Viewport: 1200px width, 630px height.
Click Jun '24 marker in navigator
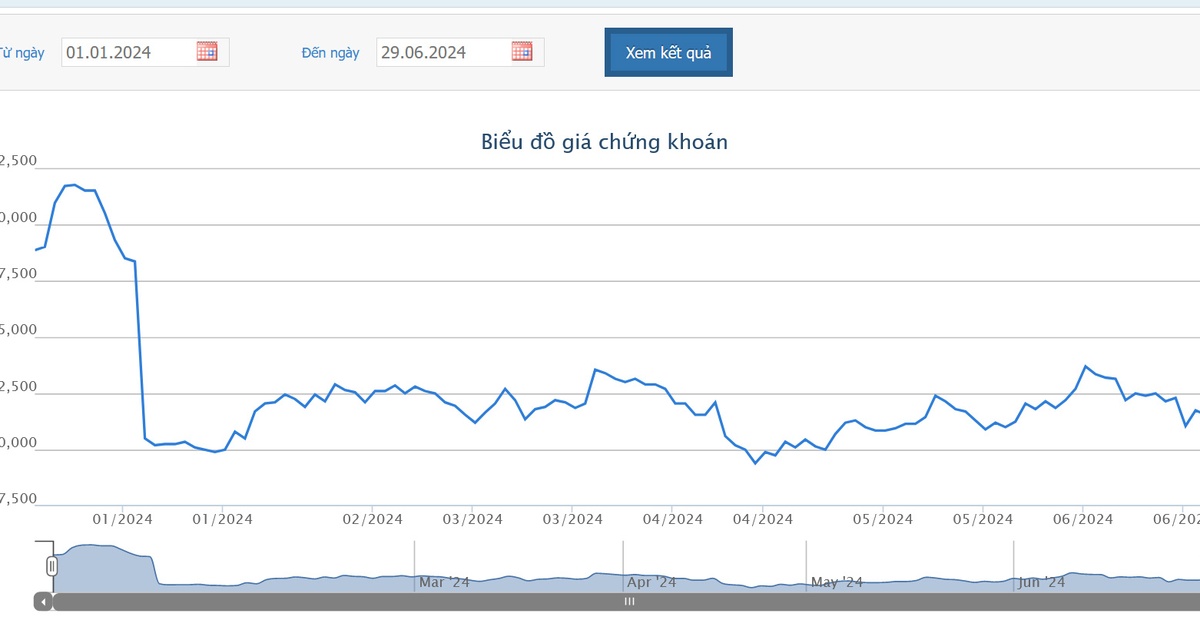pos(1042,582)
